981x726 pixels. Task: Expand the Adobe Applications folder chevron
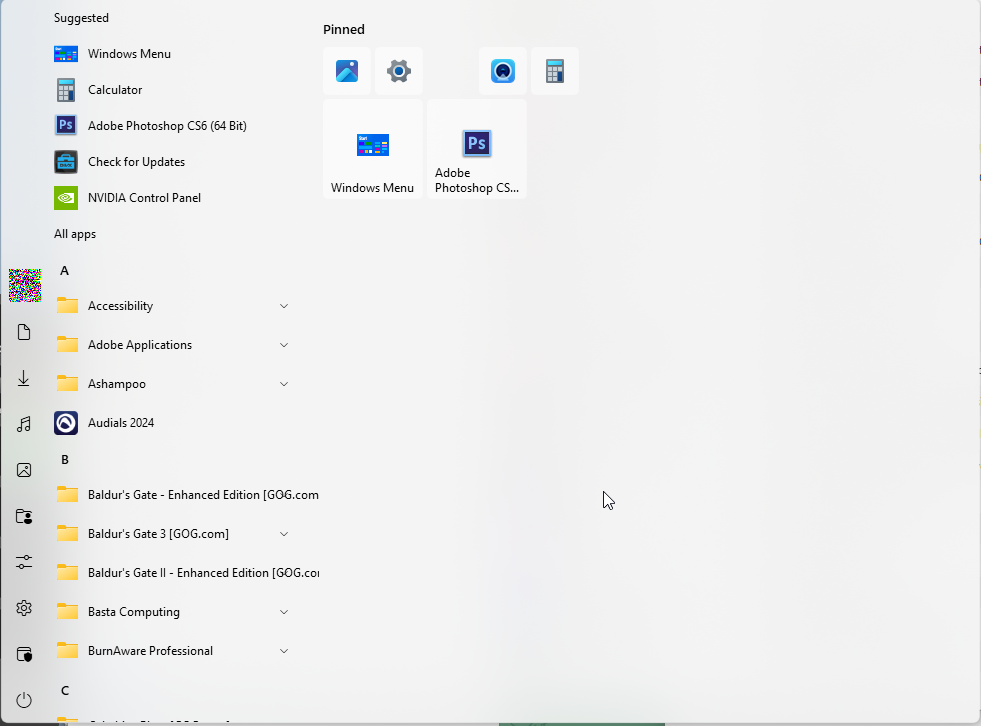pos(284,345)
